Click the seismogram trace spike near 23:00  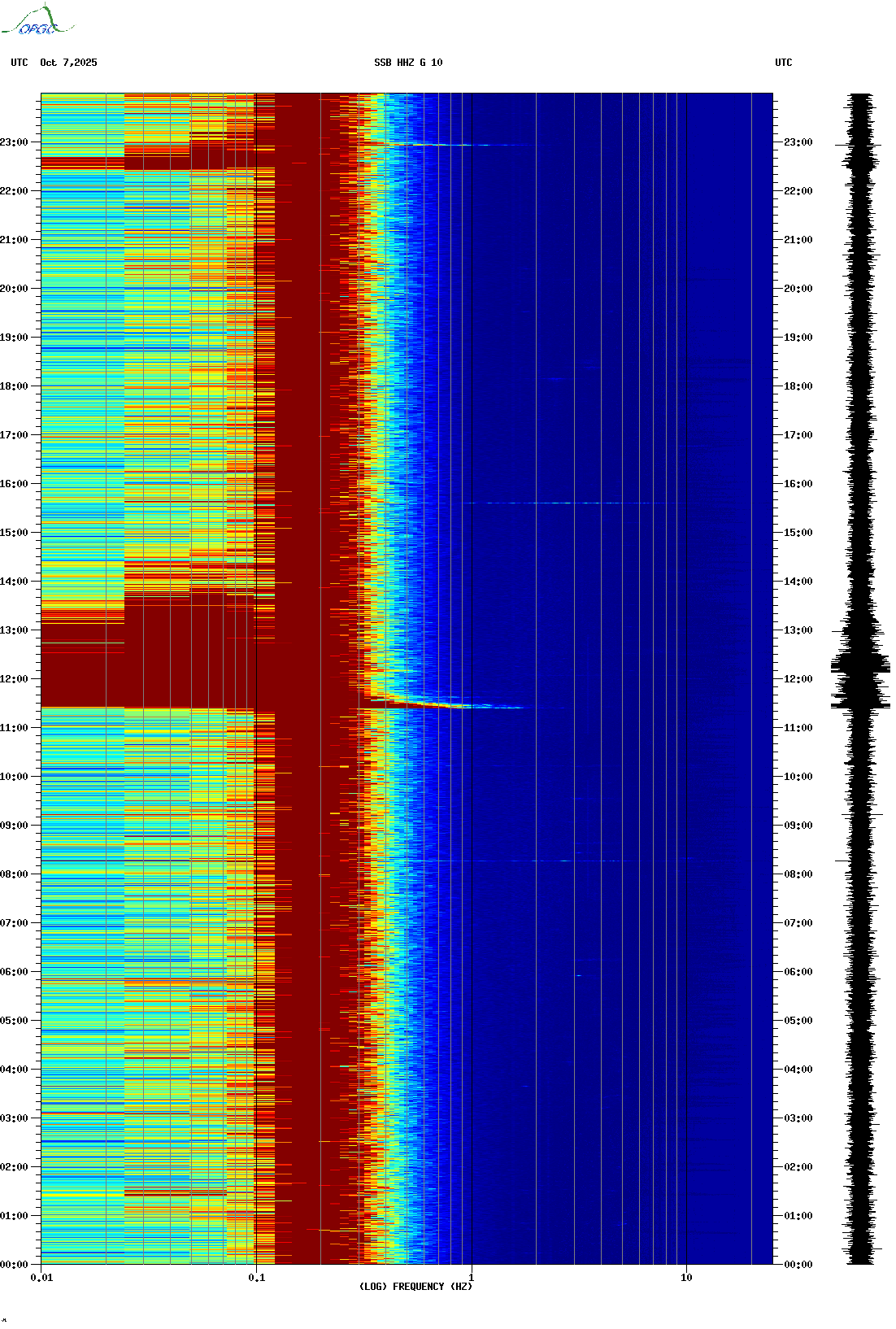pyautogui.click(x=859, y=145)
